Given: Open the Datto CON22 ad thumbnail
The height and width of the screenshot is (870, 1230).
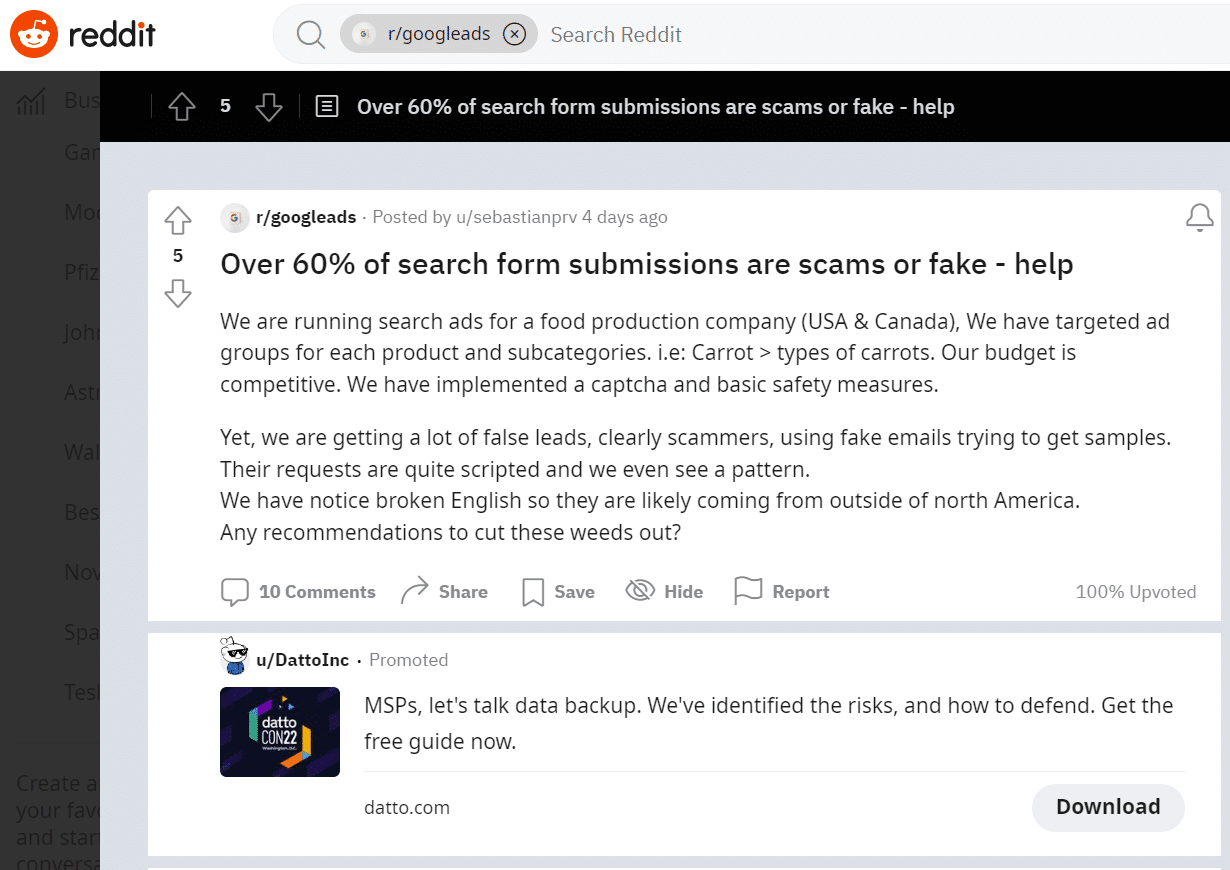Looking at the screenshot, I should (280, 731).
